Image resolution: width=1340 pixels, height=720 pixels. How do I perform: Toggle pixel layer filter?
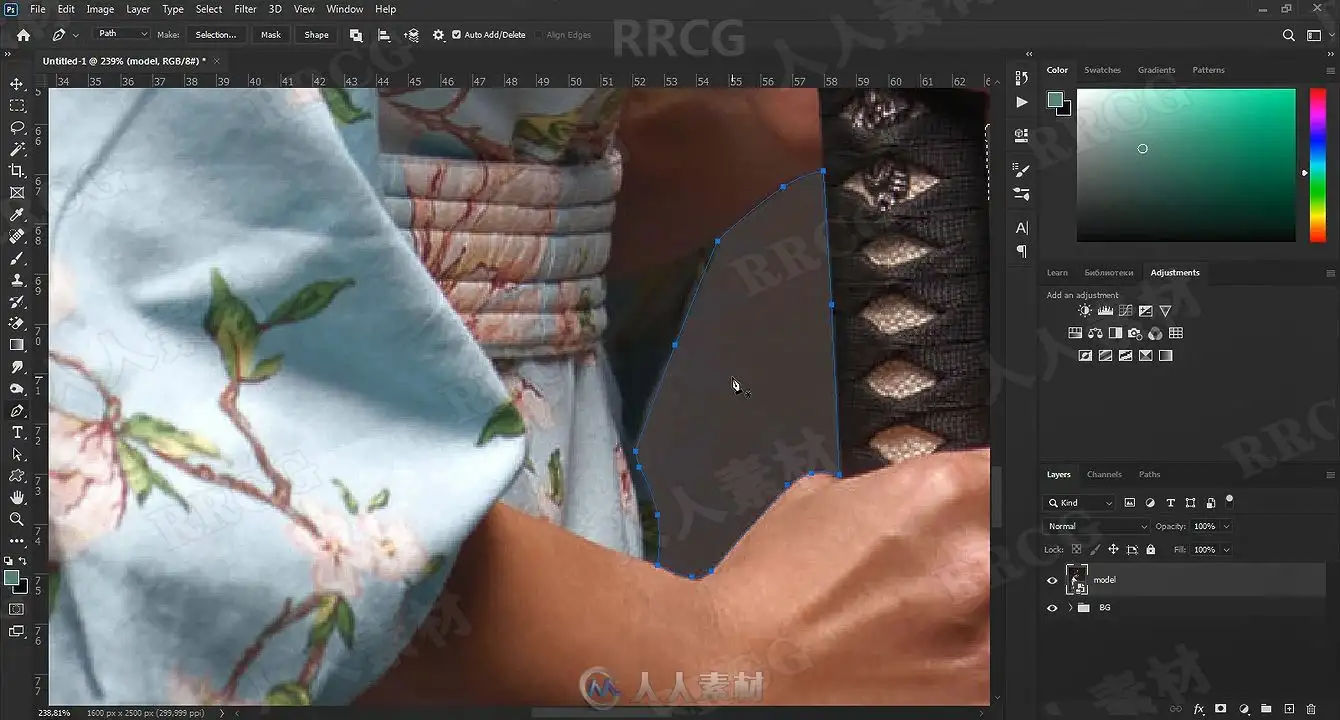1130,503
